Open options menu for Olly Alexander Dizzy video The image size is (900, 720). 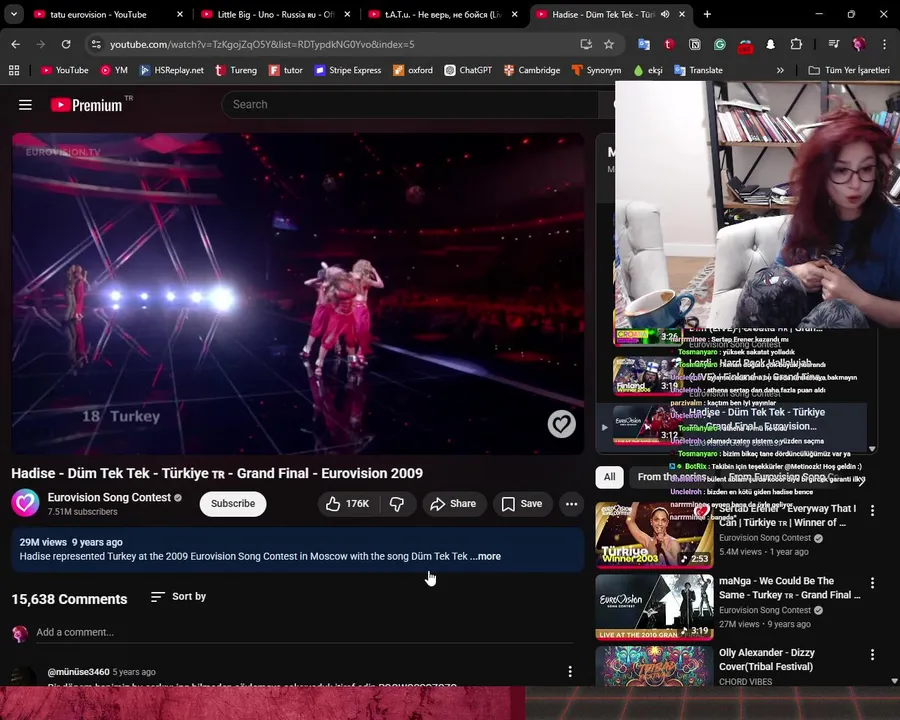[872, 655]
